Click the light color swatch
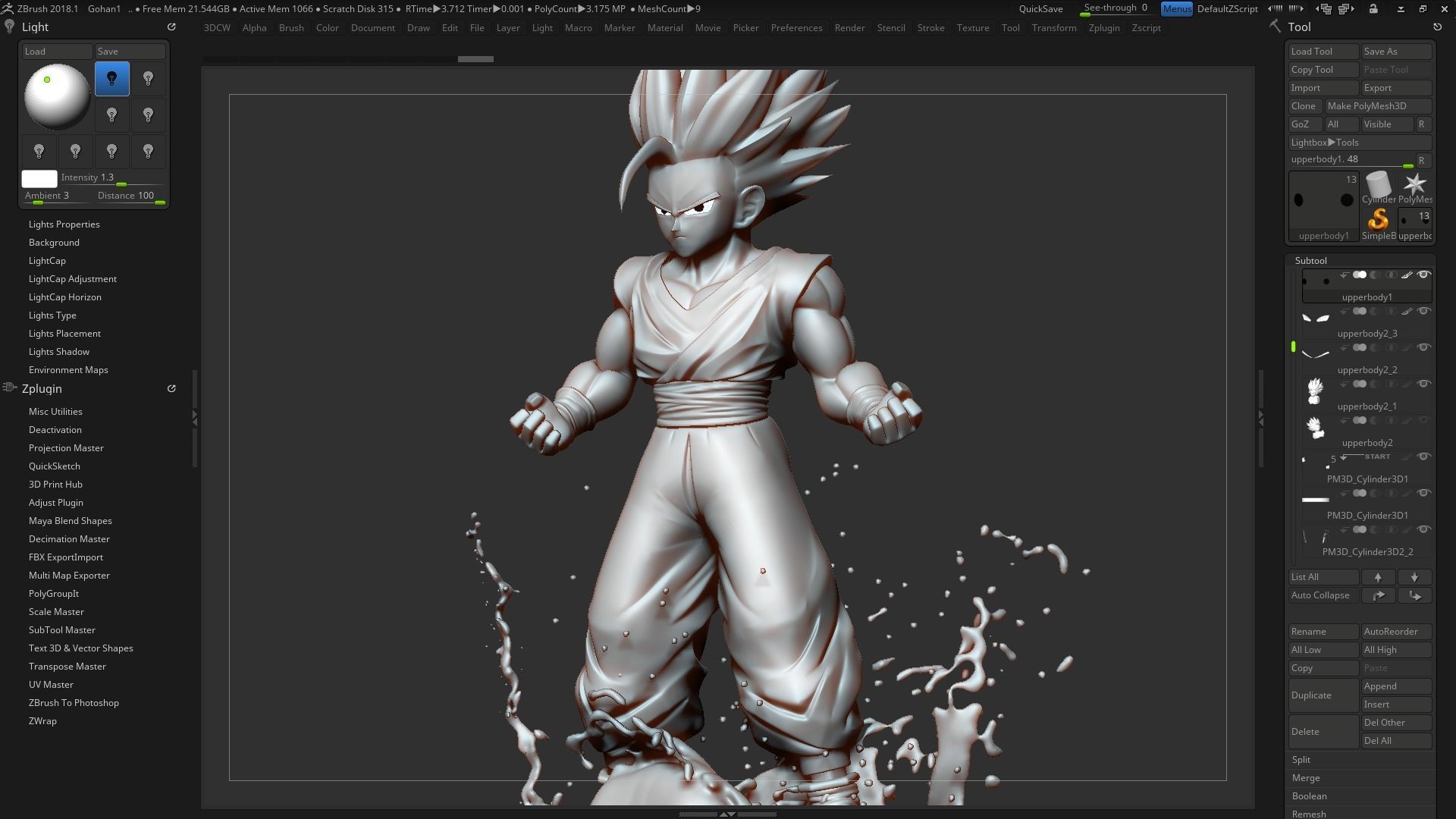Viewport: 1456px width, 819px height. point(39,179)
